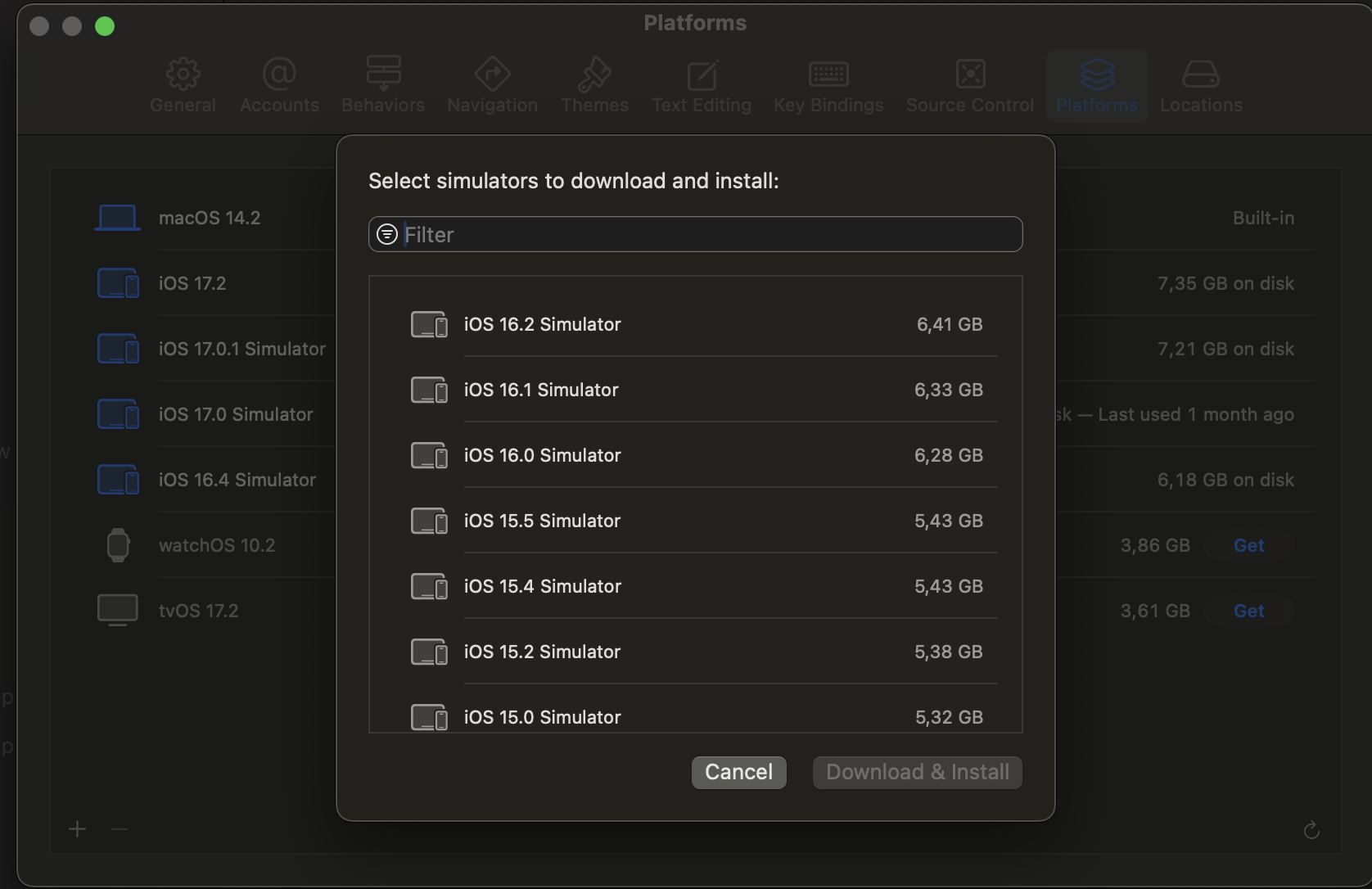Screen dimensions: 1372x889
Task: Click the iOS 15.5 Simulator device icon
Action: click(x=429, y=521)
